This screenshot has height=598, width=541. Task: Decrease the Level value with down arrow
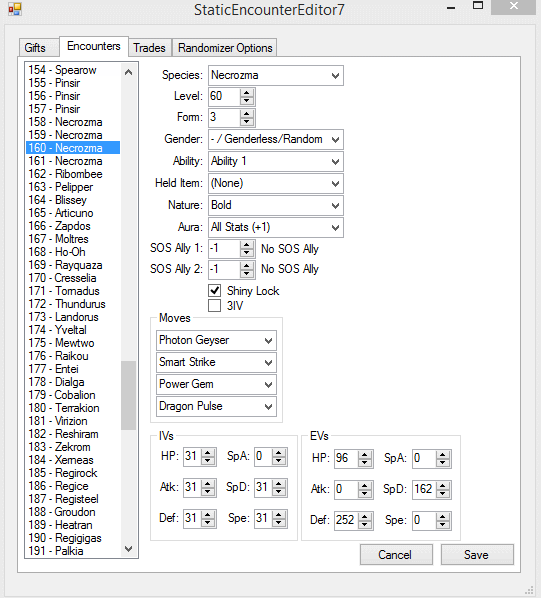pyautogui.click(x=247, y=101)
